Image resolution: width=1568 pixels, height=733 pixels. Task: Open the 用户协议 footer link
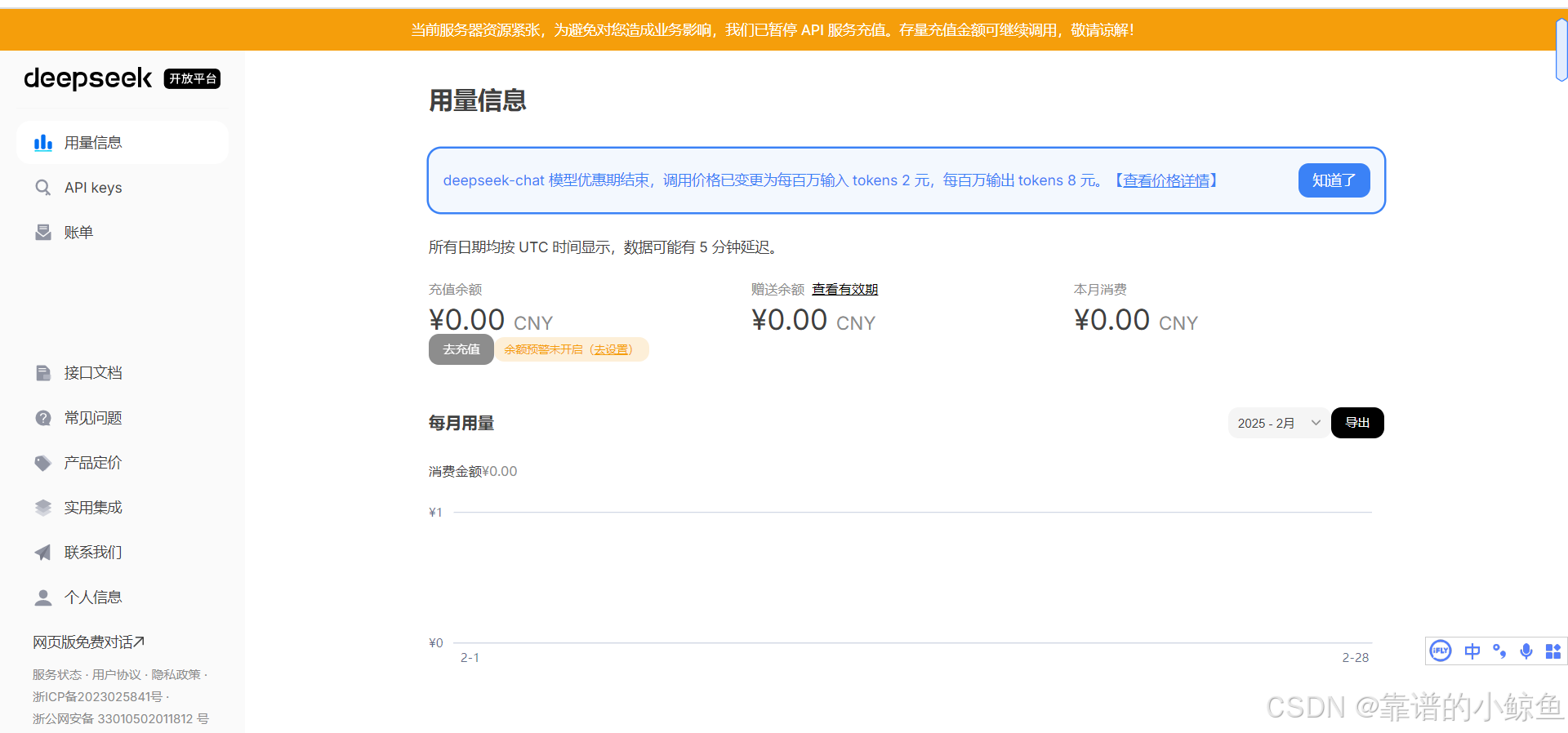pyautogui.click(x=116, y=674)
